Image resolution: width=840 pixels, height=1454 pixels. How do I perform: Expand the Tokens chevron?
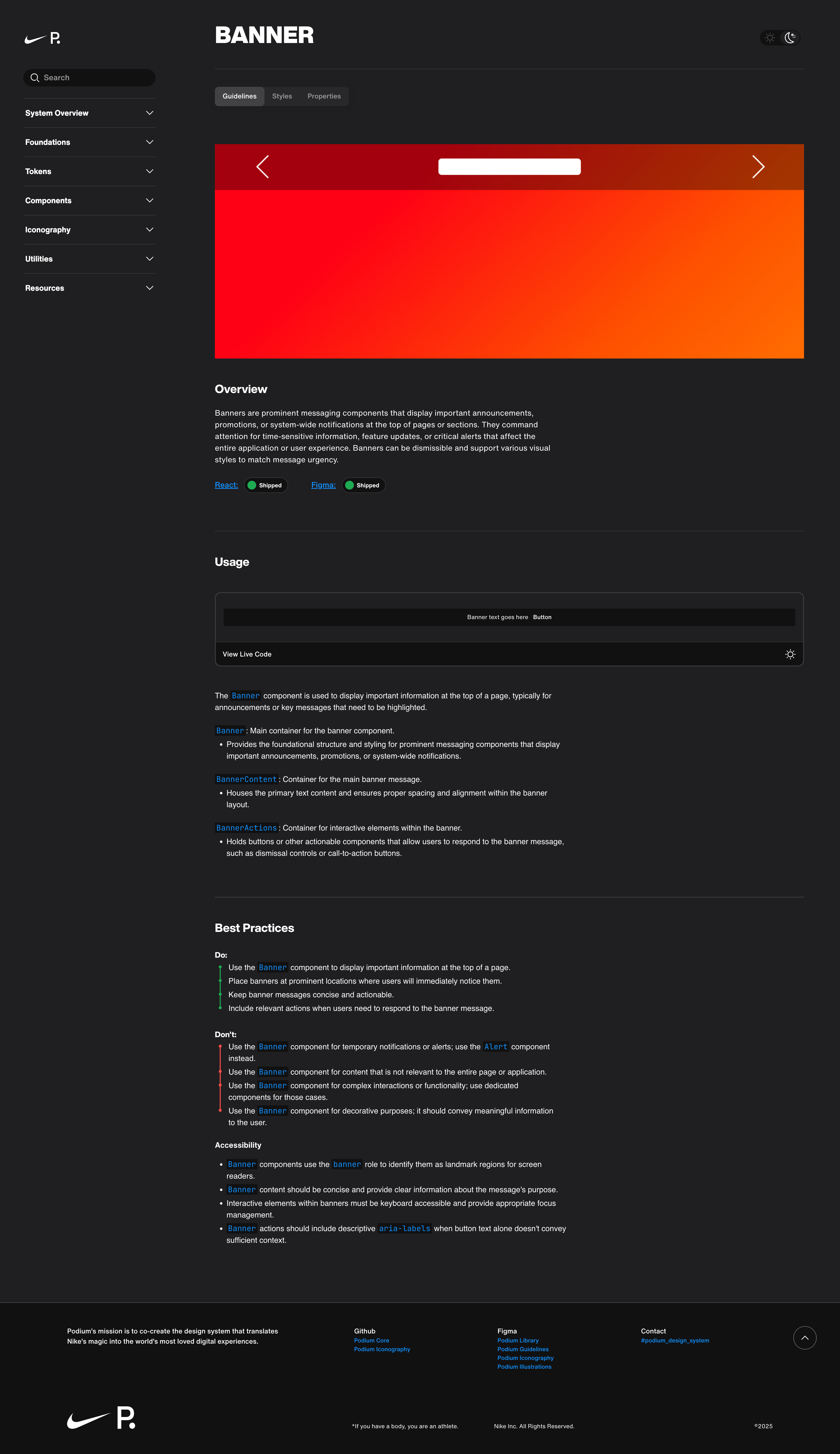pos(149,171)
